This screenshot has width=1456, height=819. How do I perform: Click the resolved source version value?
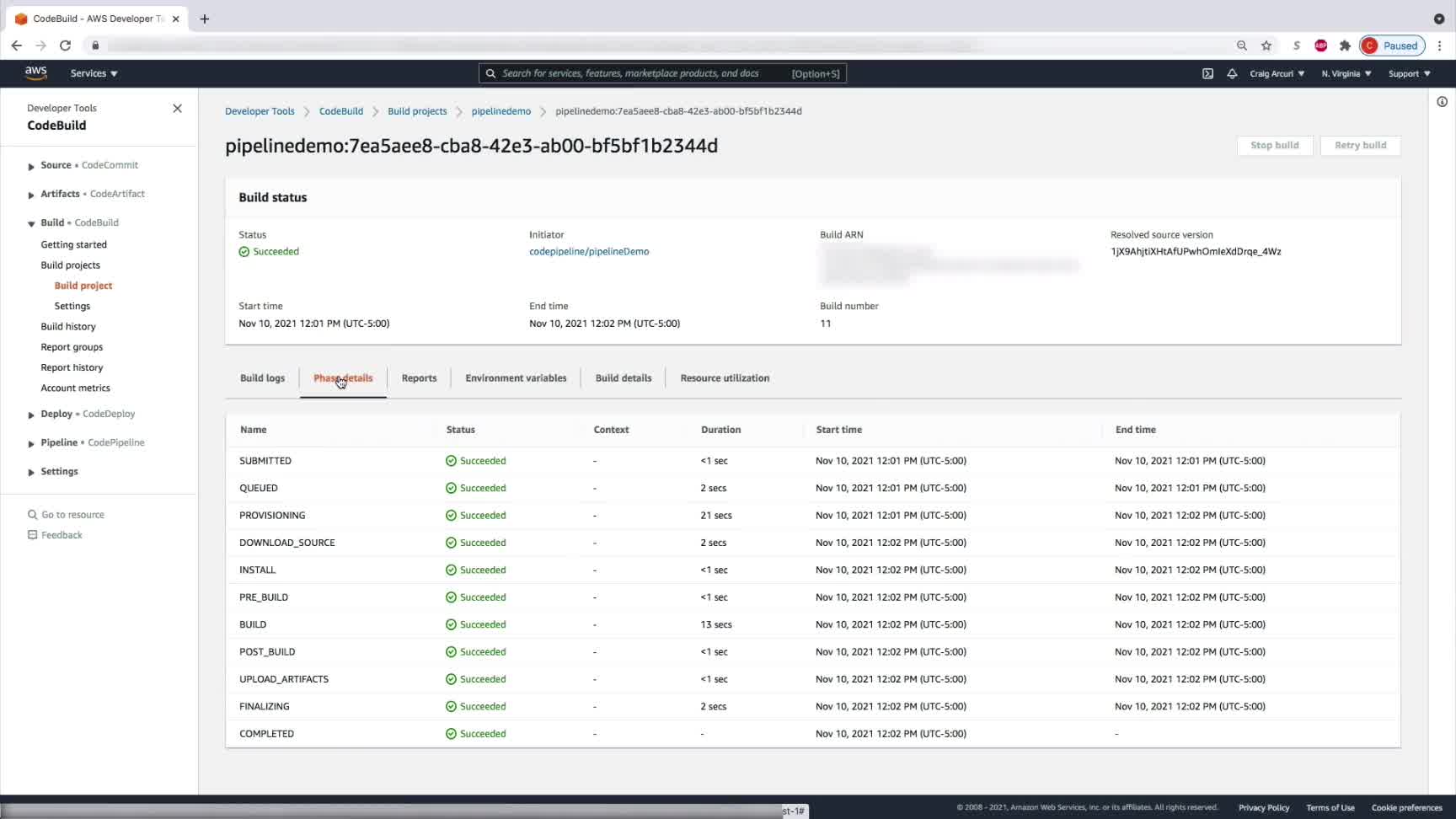1196,252
